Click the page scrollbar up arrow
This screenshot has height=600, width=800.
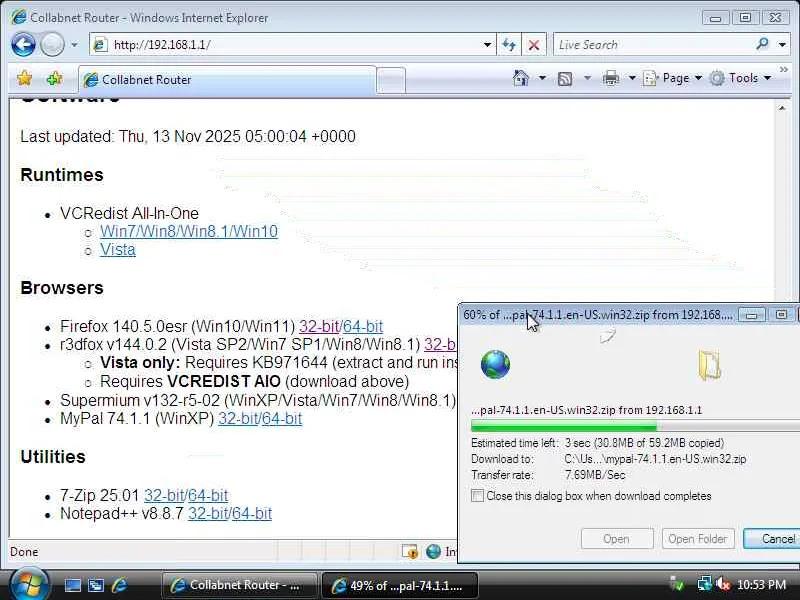coord(782,108)
